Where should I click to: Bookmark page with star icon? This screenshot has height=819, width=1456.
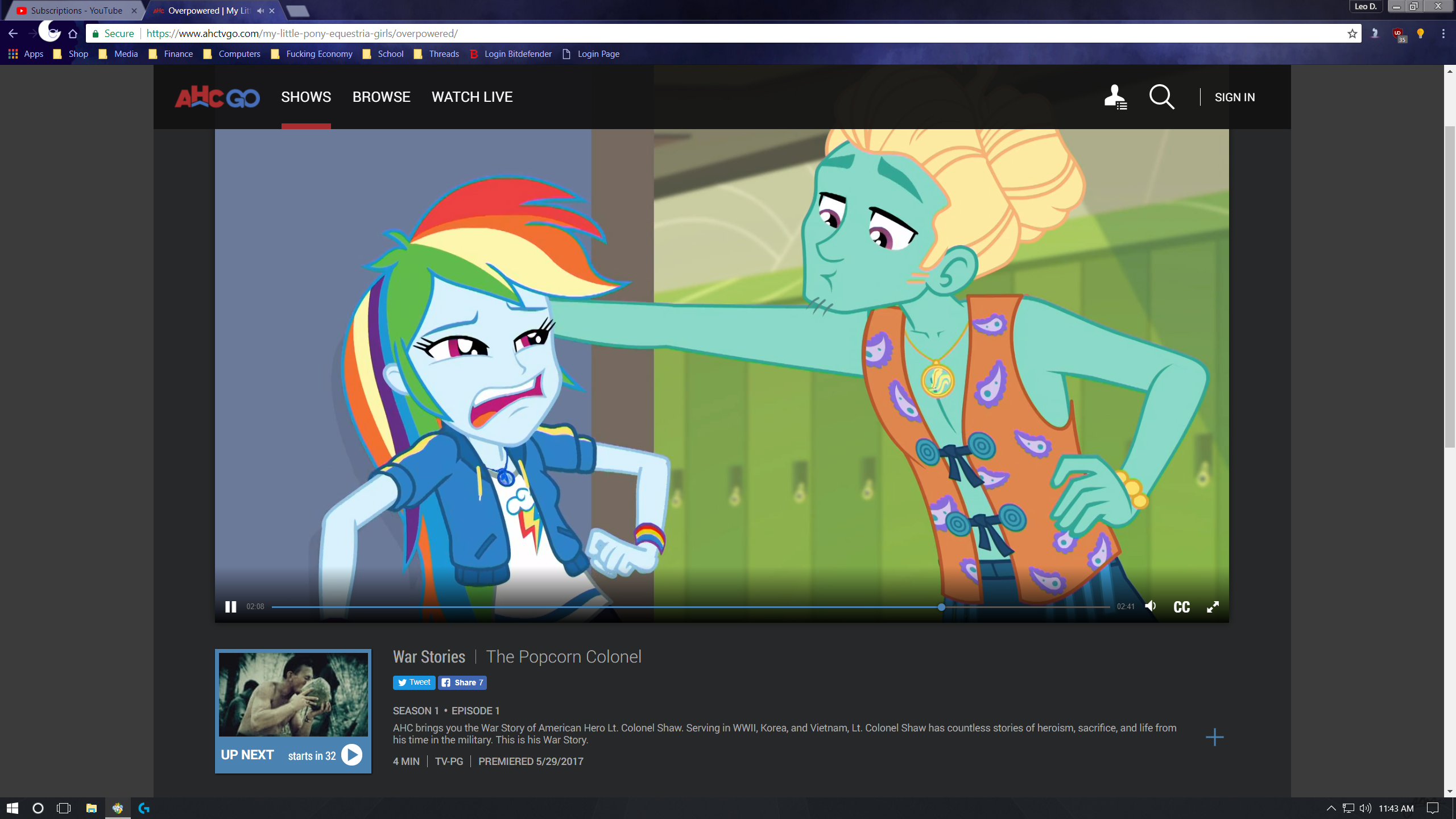1352,34
